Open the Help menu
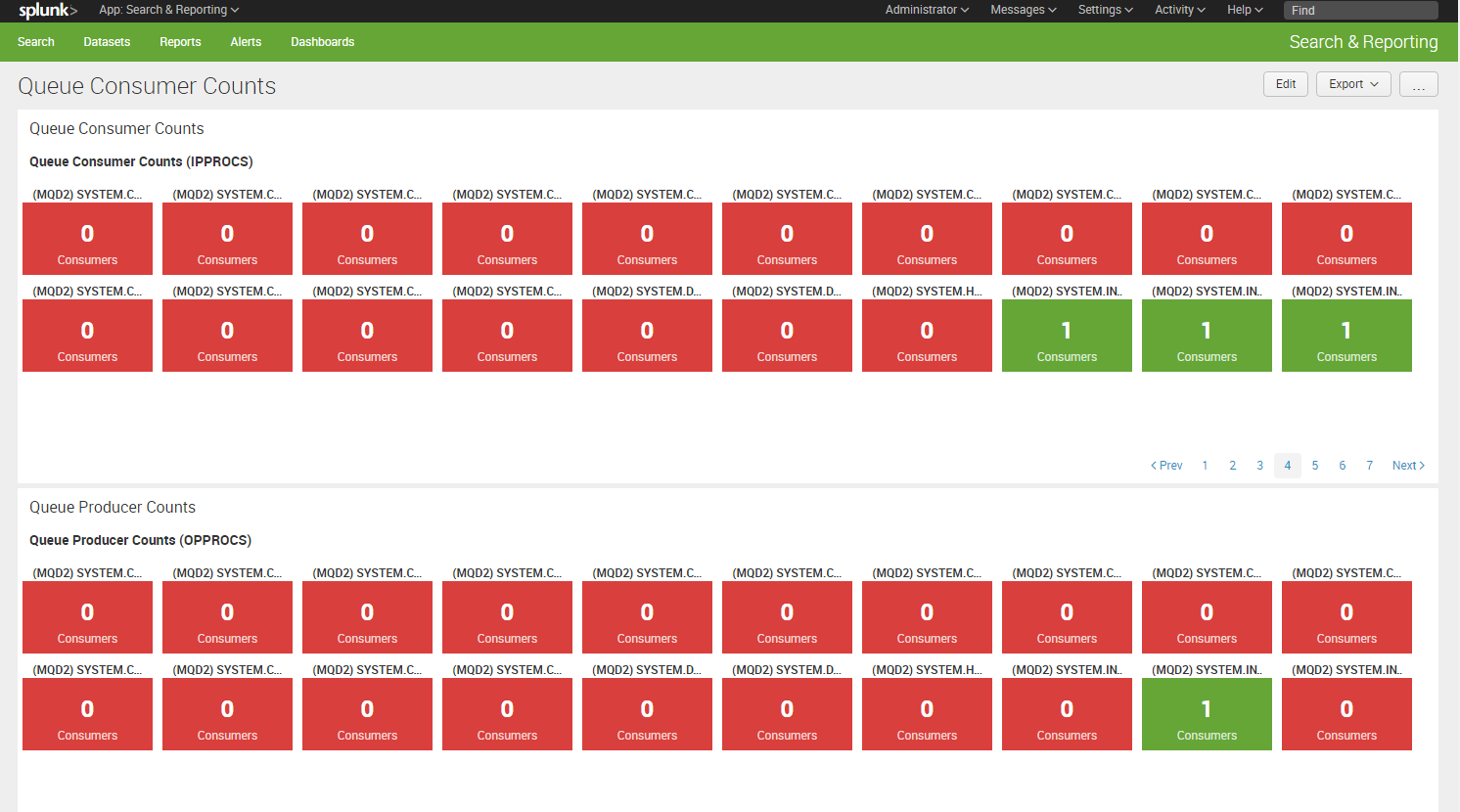The height and width of the screenshot is (812, 1460). point(1245,10)
